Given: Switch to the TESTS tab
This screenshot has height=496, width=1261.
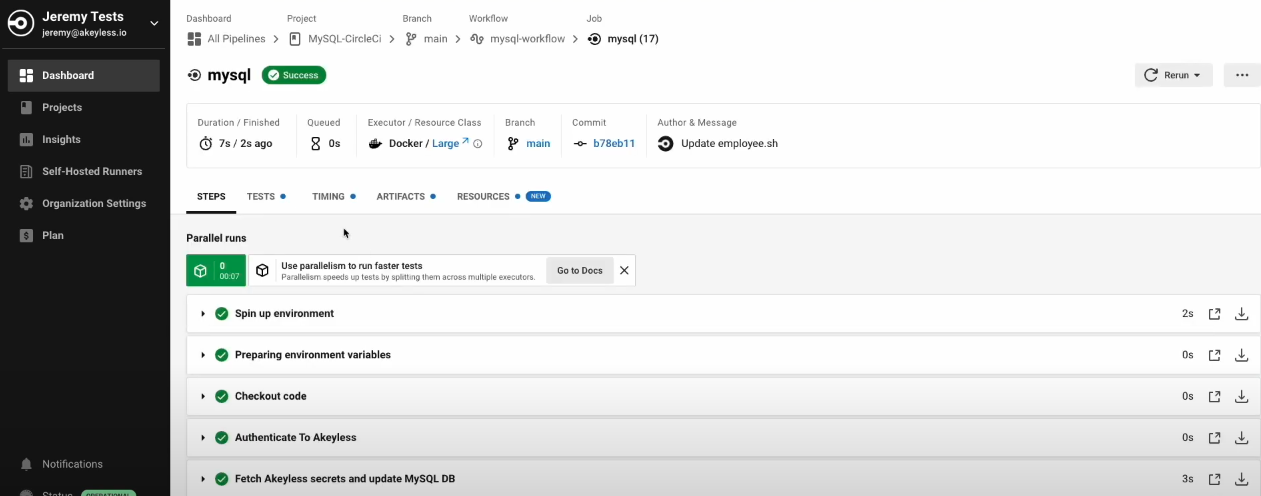Looking at the screenshot, I should point(265,196).
